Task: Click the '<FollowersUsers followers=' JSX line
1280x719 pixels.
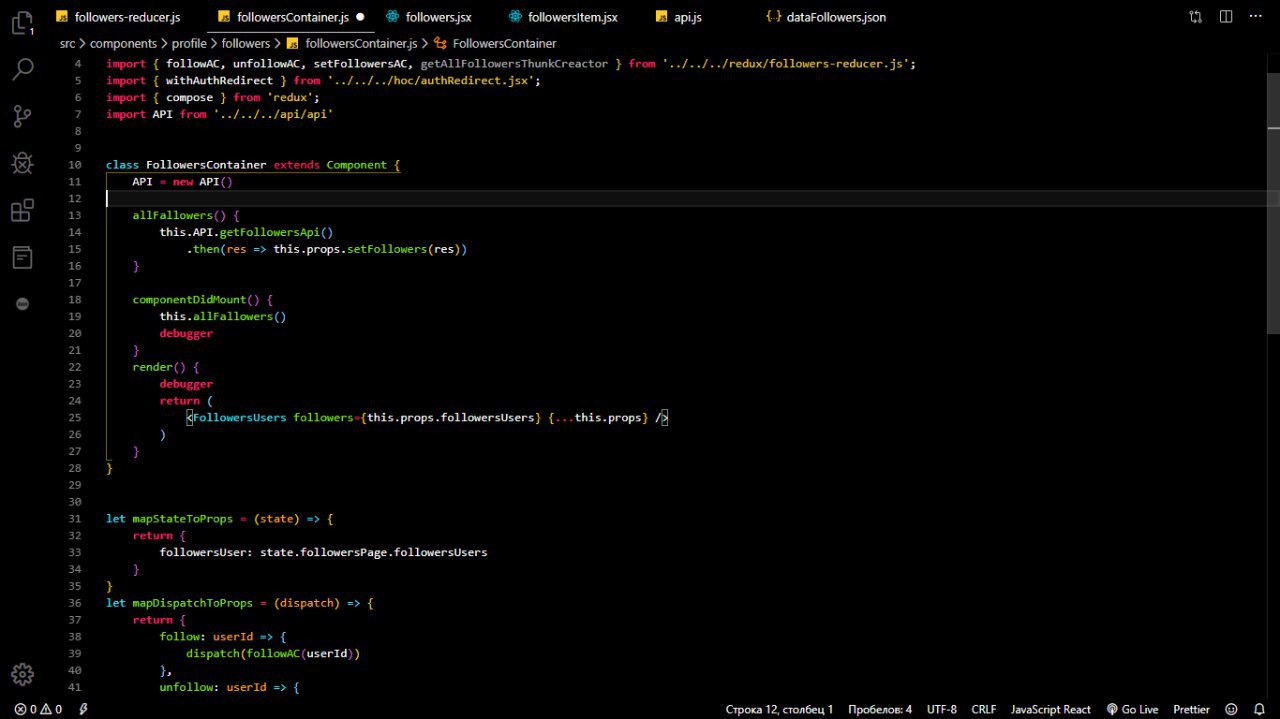Action: (x=427, y=417)
